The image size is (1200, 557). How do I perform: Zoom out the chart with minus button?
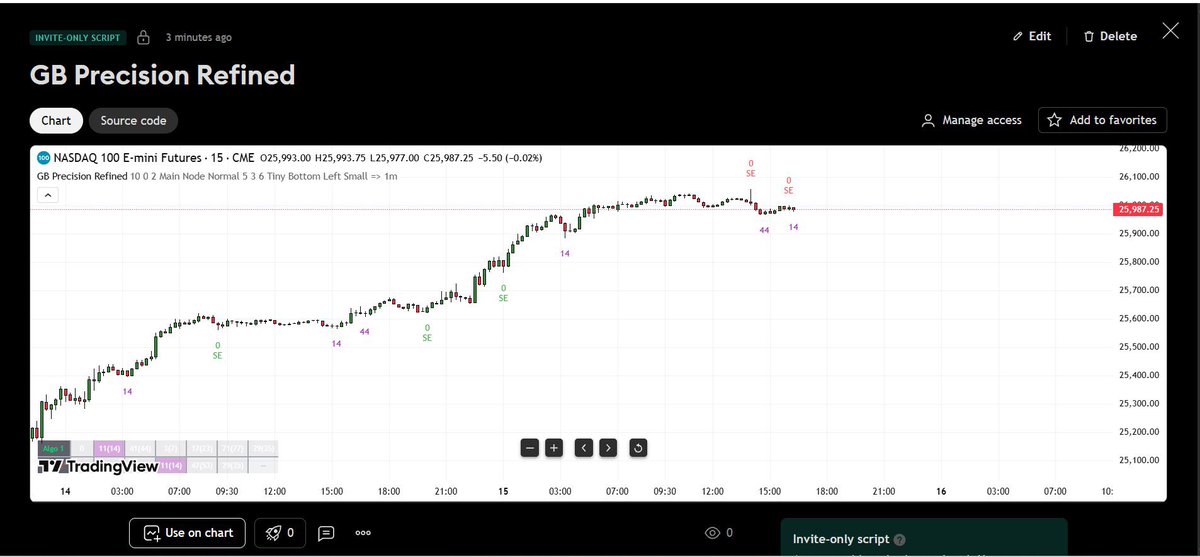pyautogui.click(x=530, y=447)
